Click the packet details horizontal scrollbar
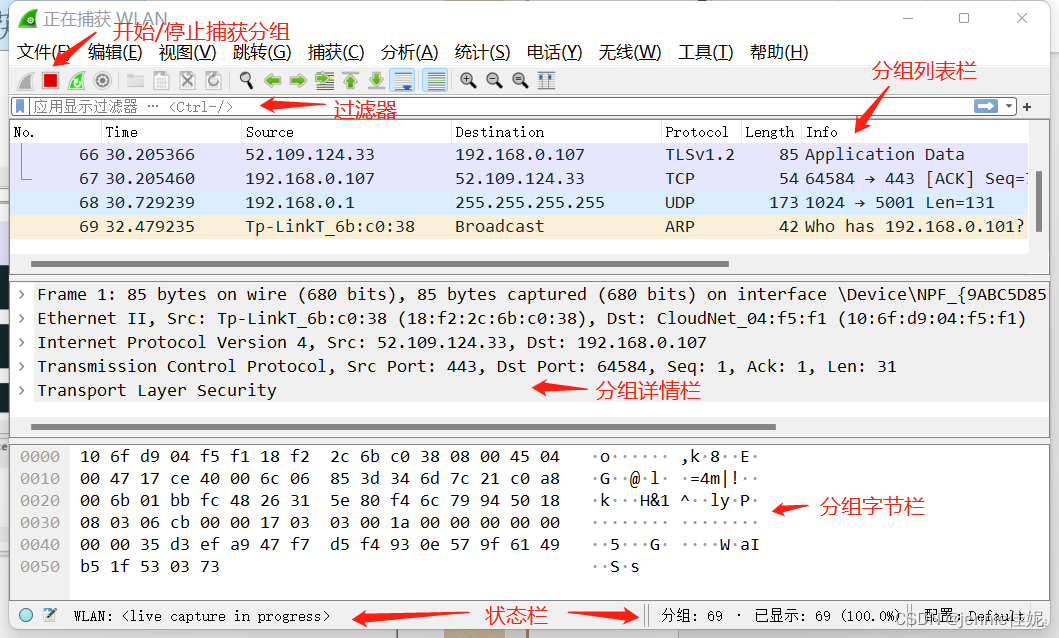Viewport: 1059px width, 638px height. (x=403, y=427)
